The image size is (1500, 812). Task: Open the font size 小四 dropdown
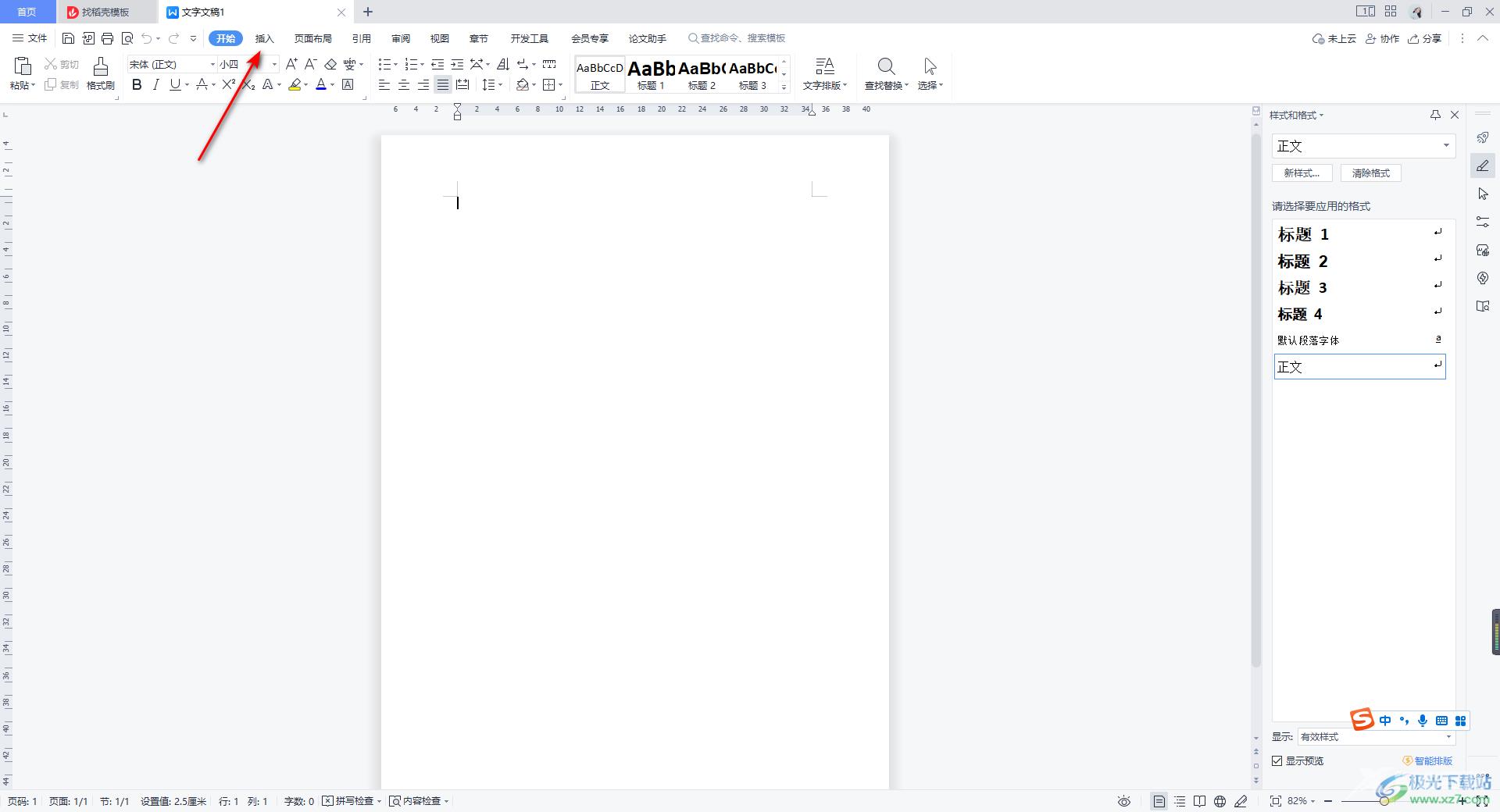coord(274,64)
